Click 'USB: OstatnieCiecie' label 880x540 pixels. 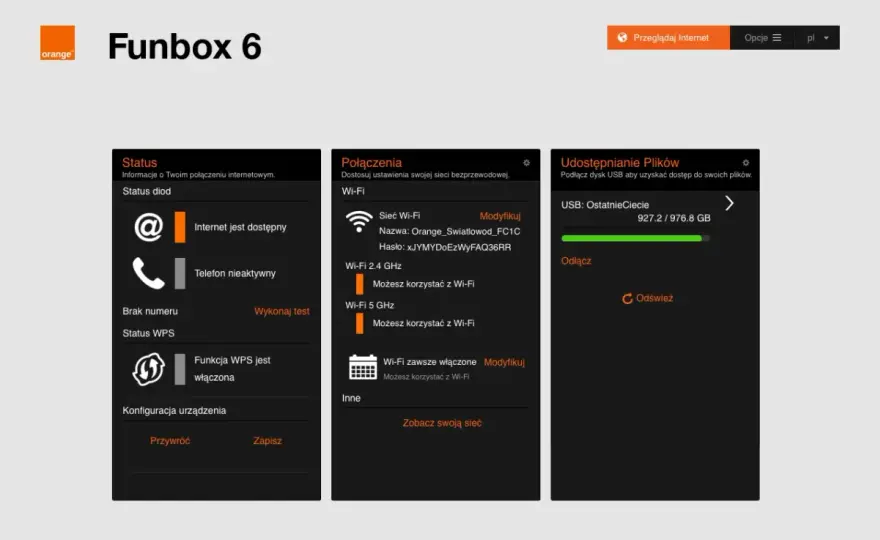tap(605, 205)
